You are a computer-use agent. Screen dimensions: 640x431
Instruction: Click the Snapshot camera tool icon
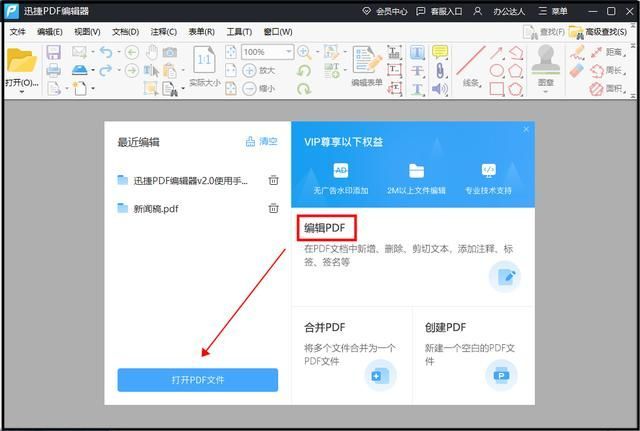click(x=170, y=52)
